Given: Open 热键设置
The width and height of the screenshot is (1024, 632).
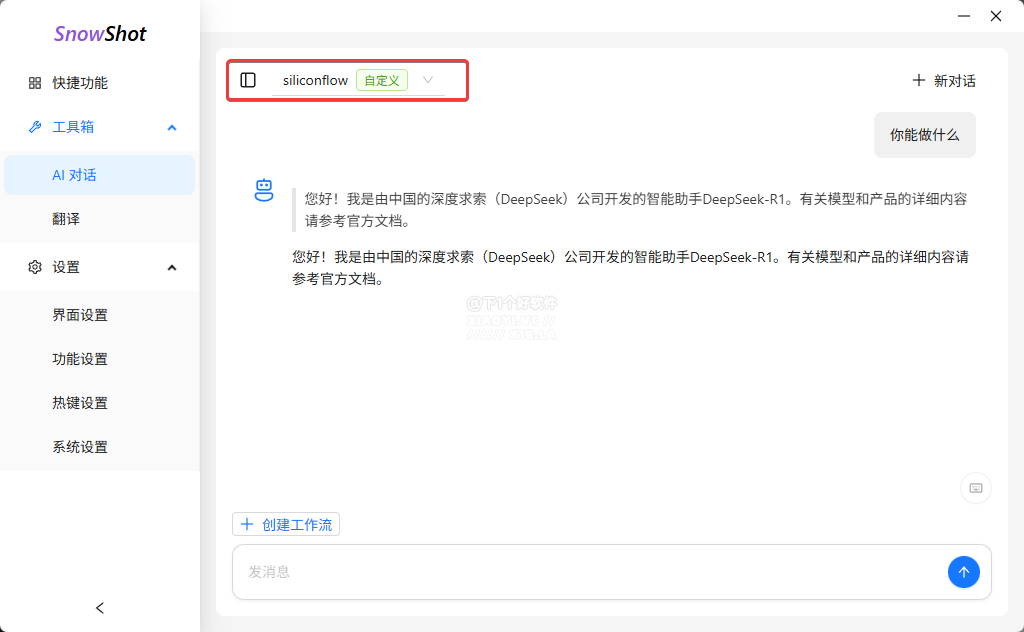Looking at the screenshot, I should tap(100, 403).
